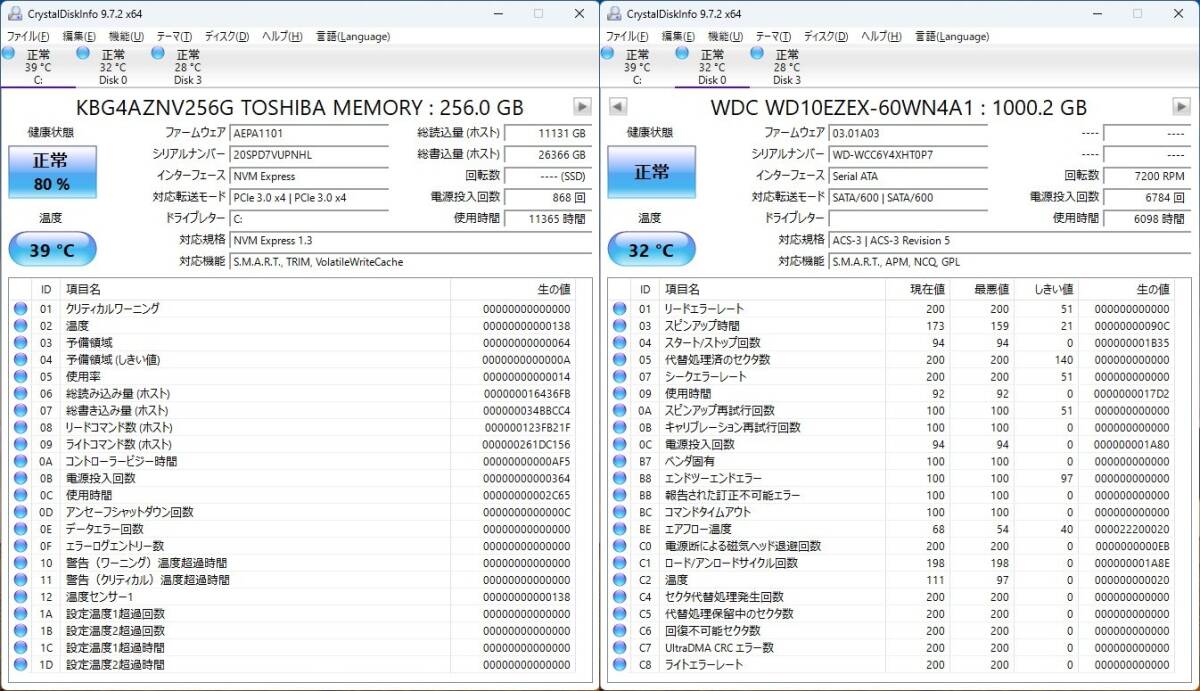Select the status orb for 使用率 row
Viewport: 1200px width, 691px height.
point(20,377)
